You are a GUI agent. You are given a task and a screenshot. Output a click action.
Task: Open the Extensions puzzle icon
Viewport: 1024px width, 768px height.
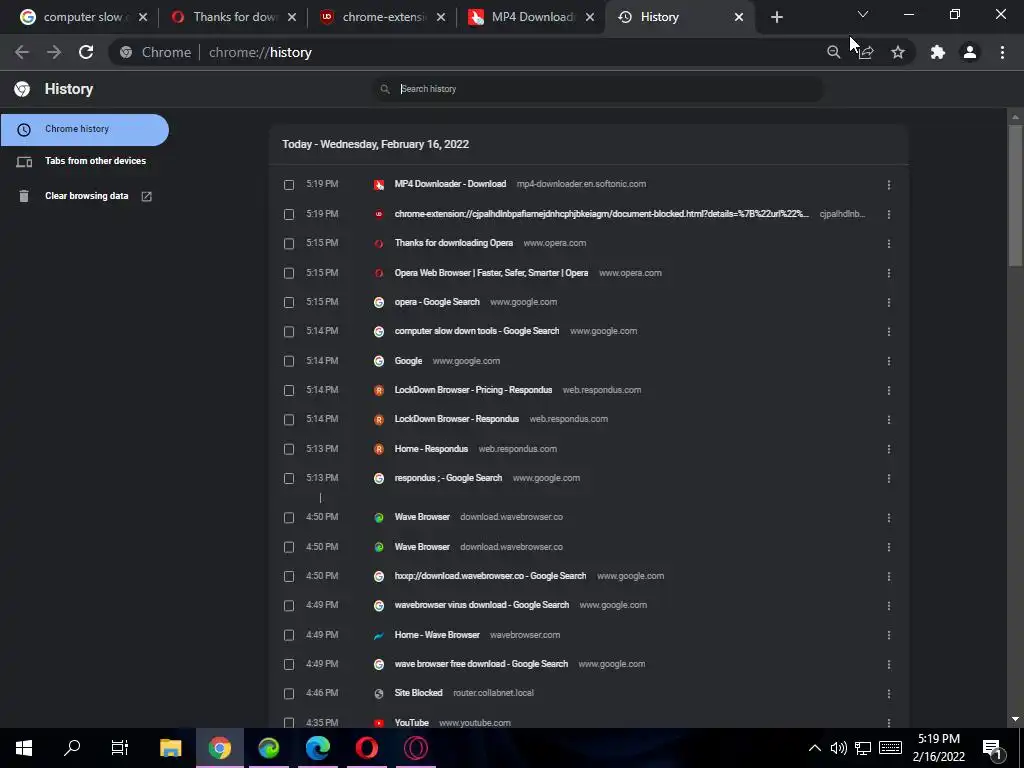point(938,52)
